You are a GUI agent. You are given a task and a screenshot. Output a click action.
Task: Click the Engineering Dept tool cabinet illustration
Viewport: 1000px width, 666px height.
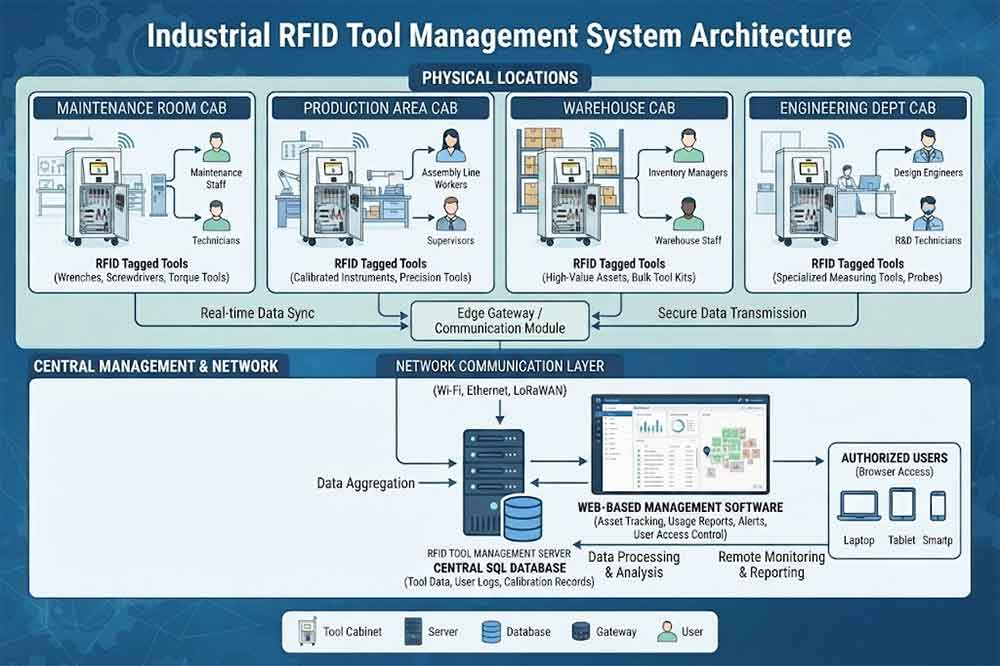806,196
